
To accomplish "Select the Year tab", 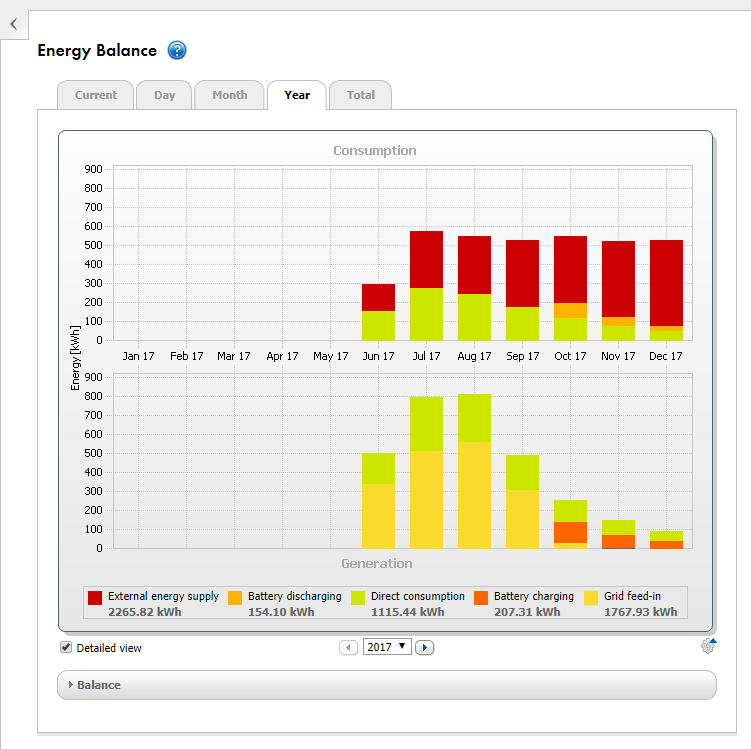I will coord(297,95).
